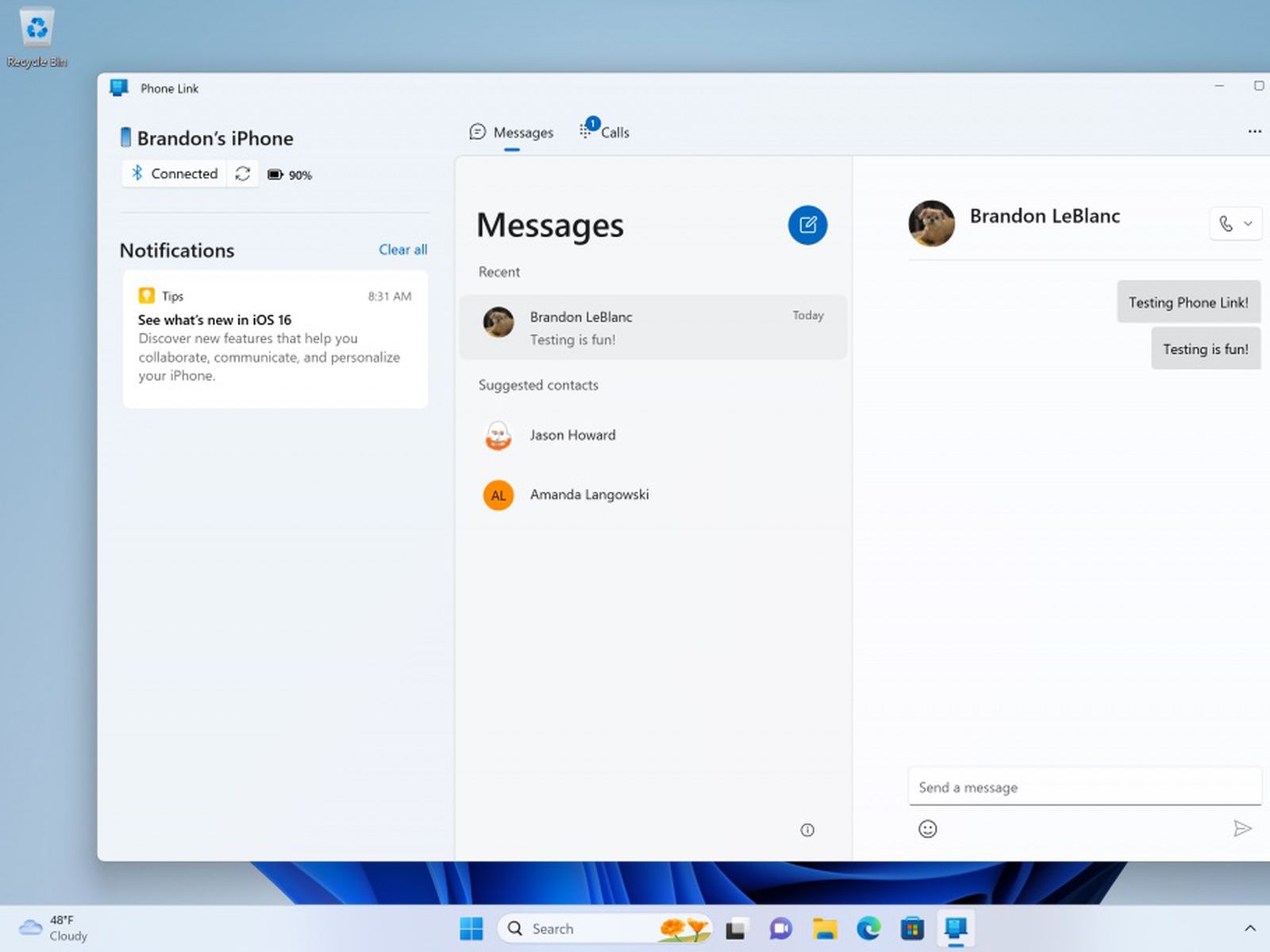1270x952 pixels.
Task: Launch Microsoft Edge from taskbar
Action: coord(868,928)
